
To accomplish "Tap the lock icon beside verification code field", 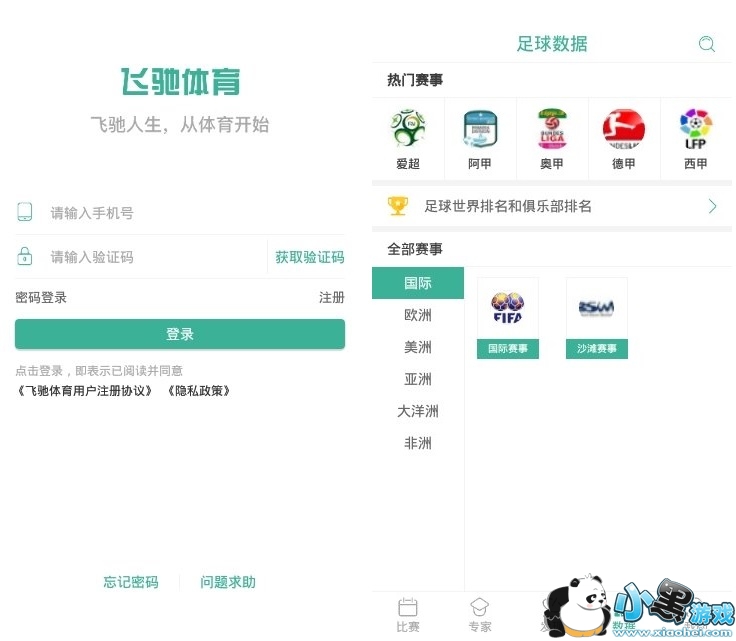I will point(24,256).
